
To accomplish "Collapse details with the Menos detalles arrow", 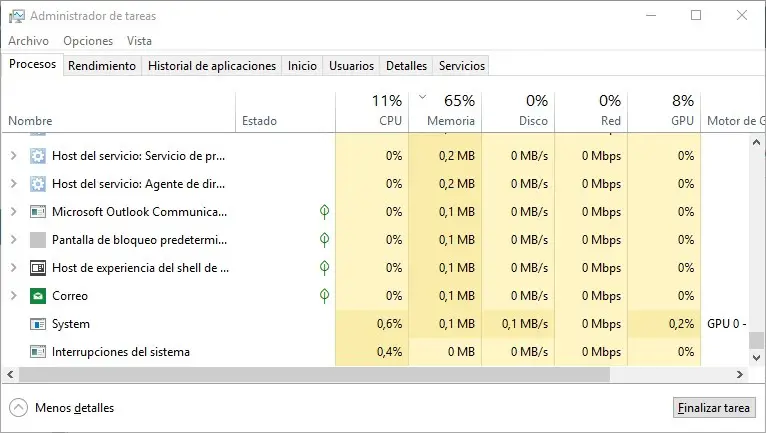I will tap(18, 408).
